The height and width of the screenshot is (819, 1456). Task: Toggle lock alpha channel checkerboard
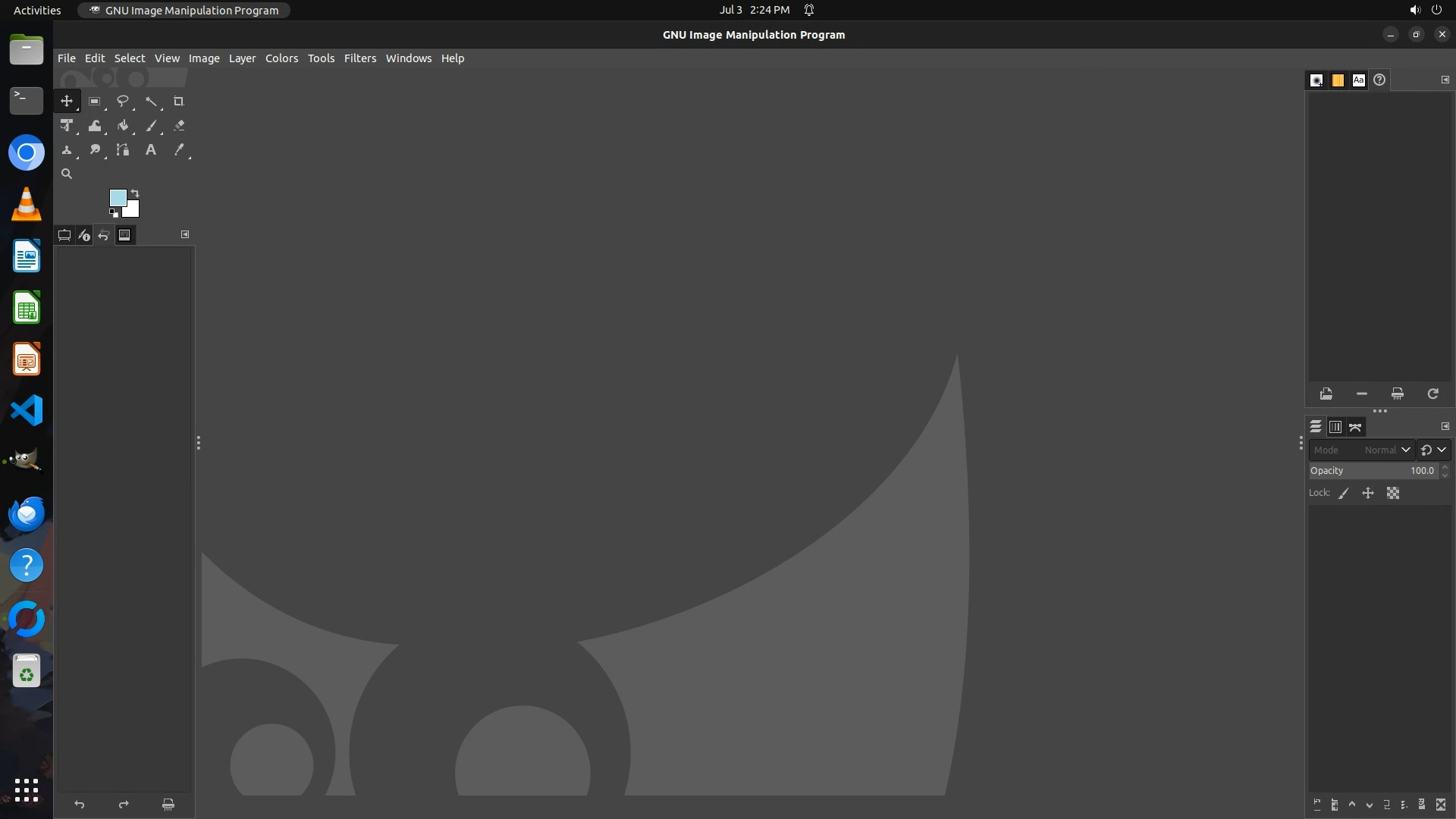pos(1393,494)
